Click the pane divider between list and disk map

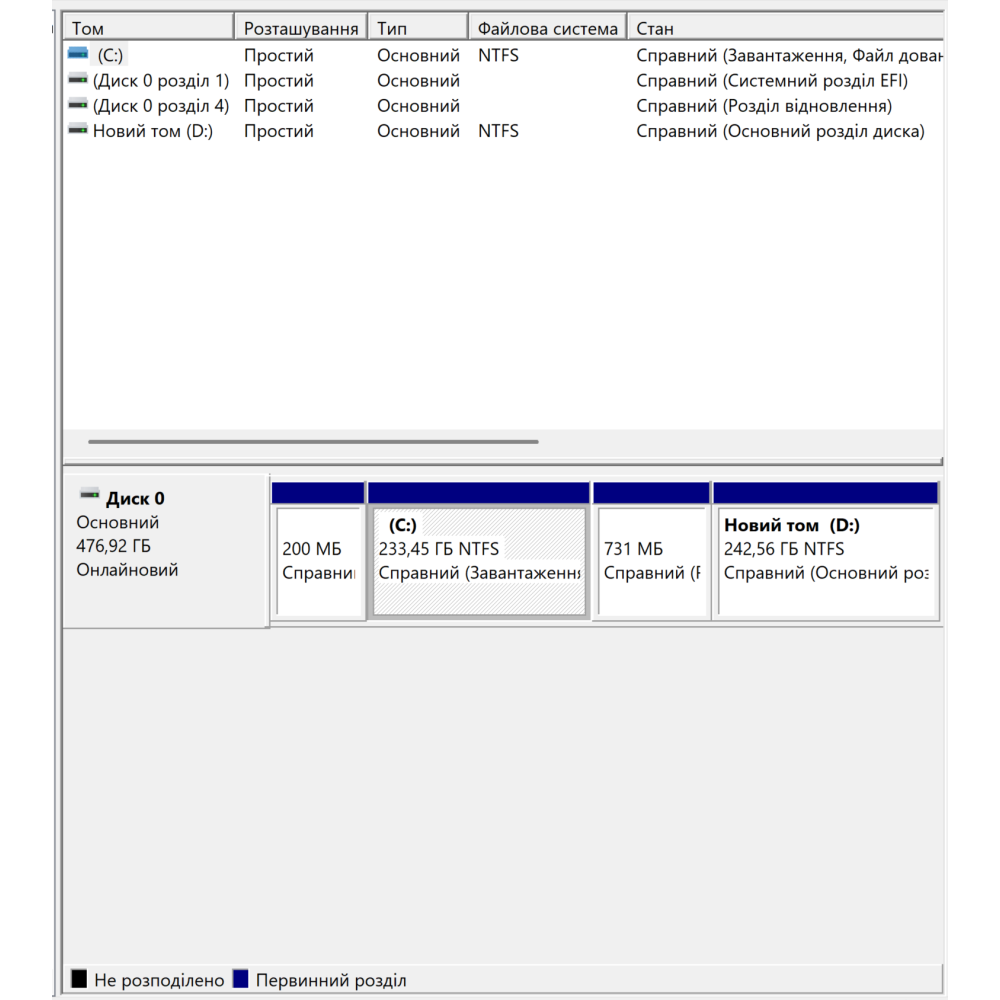502,463
